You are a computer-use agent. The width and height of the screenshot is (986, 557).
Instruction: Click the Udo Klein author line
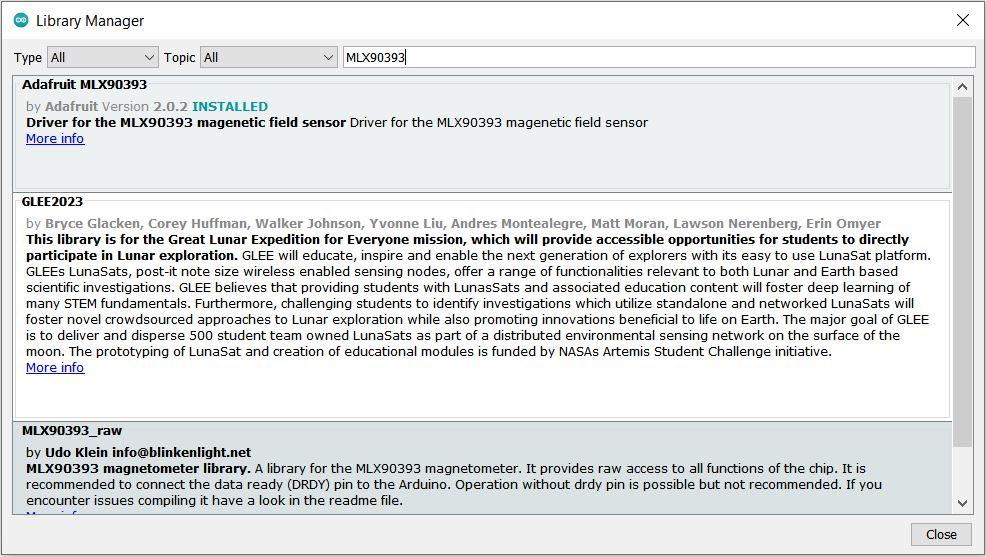(x=138, y=452)
